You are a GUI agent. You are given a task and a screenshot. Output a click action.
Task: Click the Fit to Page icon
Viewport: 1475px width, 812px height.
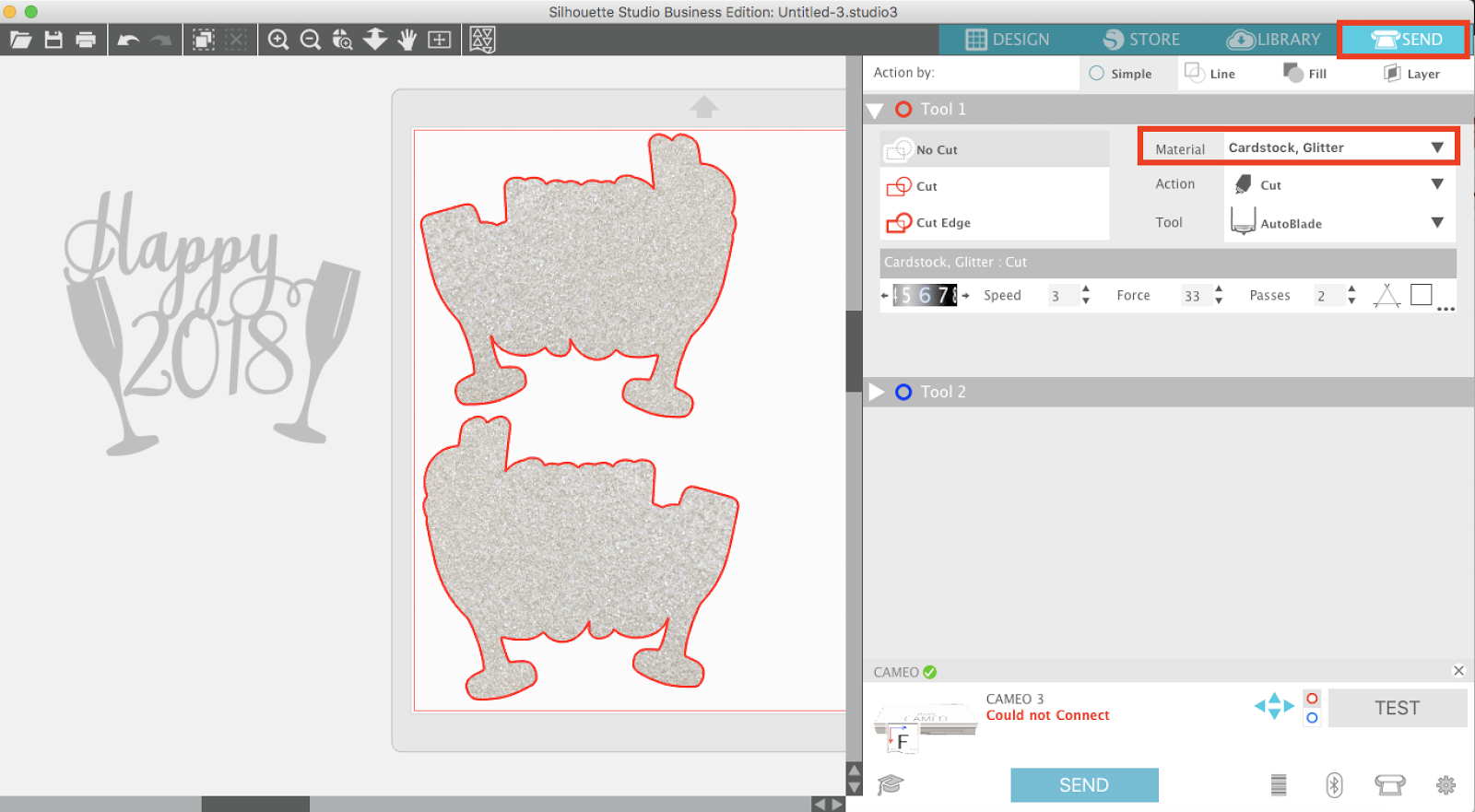tap(440, 40)
